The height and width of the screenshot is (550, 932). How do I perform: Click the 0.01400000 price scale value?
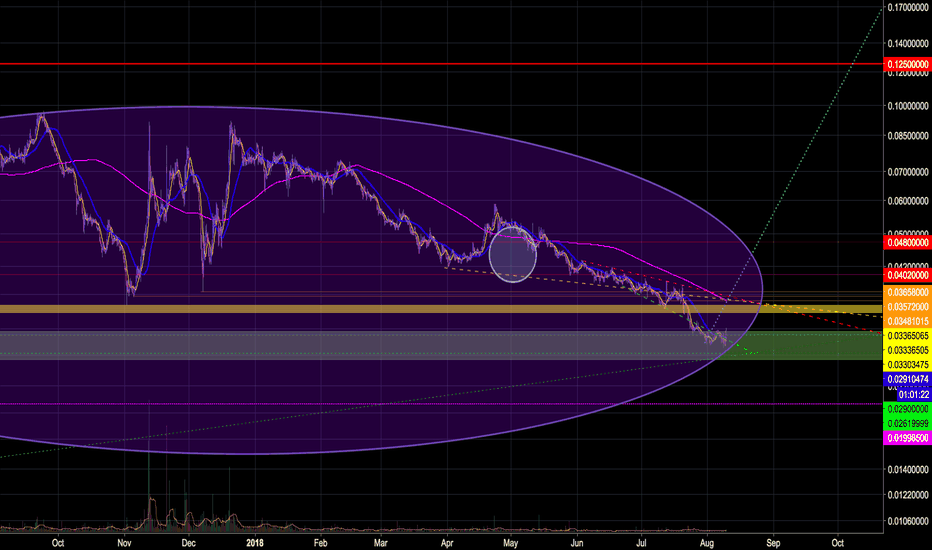(x=908, y=470)
